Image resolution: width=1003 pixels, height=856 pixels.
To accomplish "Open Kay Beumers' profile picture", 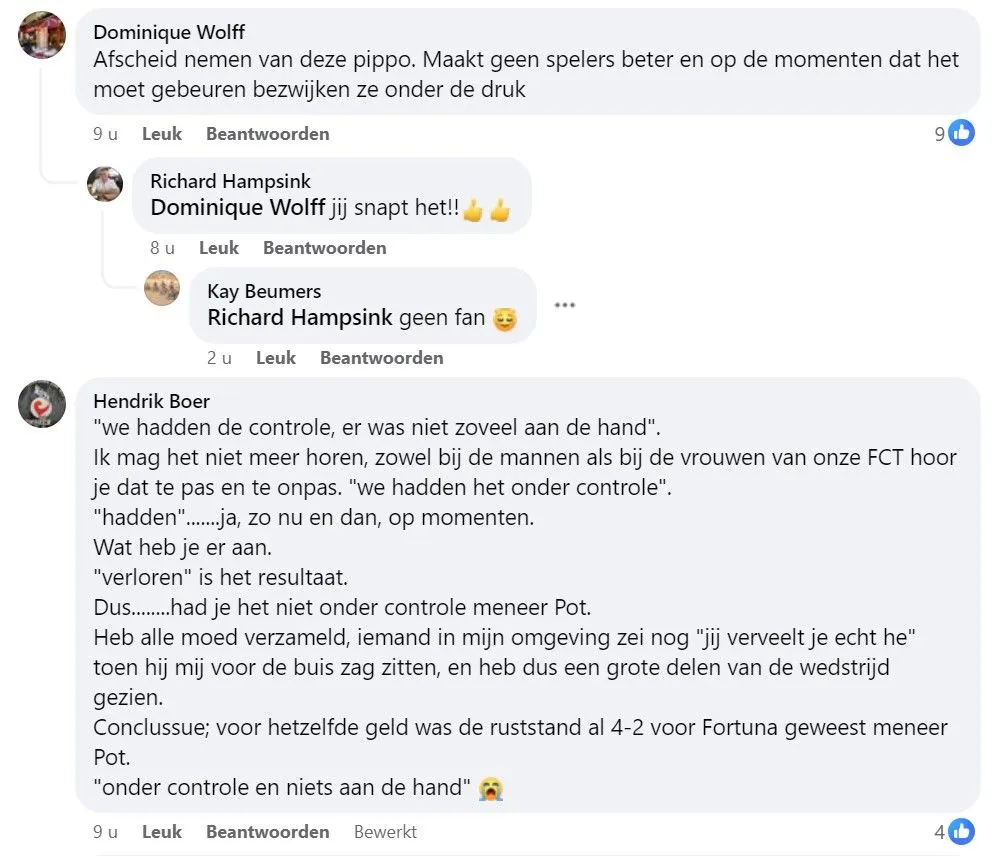I will click(162, 288).
